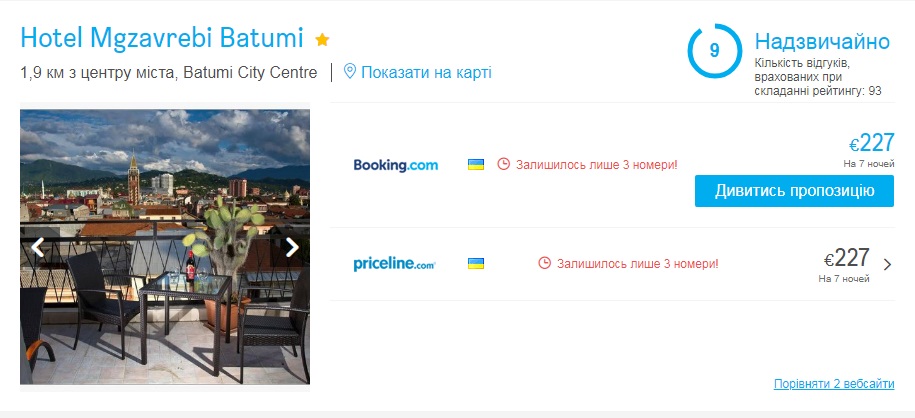This screenshot has width=915, height=418.
Task: Click the Дивитись пропозицію button
Action: tap(794, 190)
